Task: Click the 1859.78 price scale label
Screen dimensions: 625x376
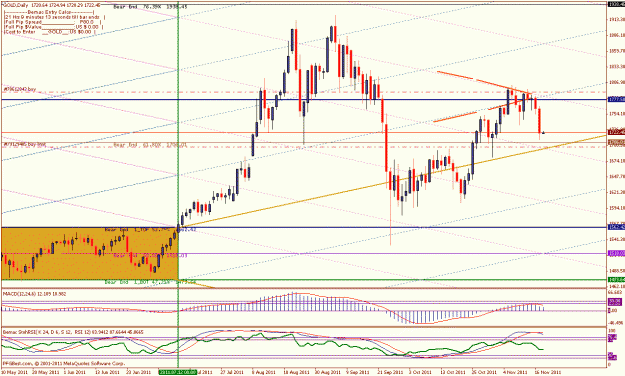Action: point(617,51)
